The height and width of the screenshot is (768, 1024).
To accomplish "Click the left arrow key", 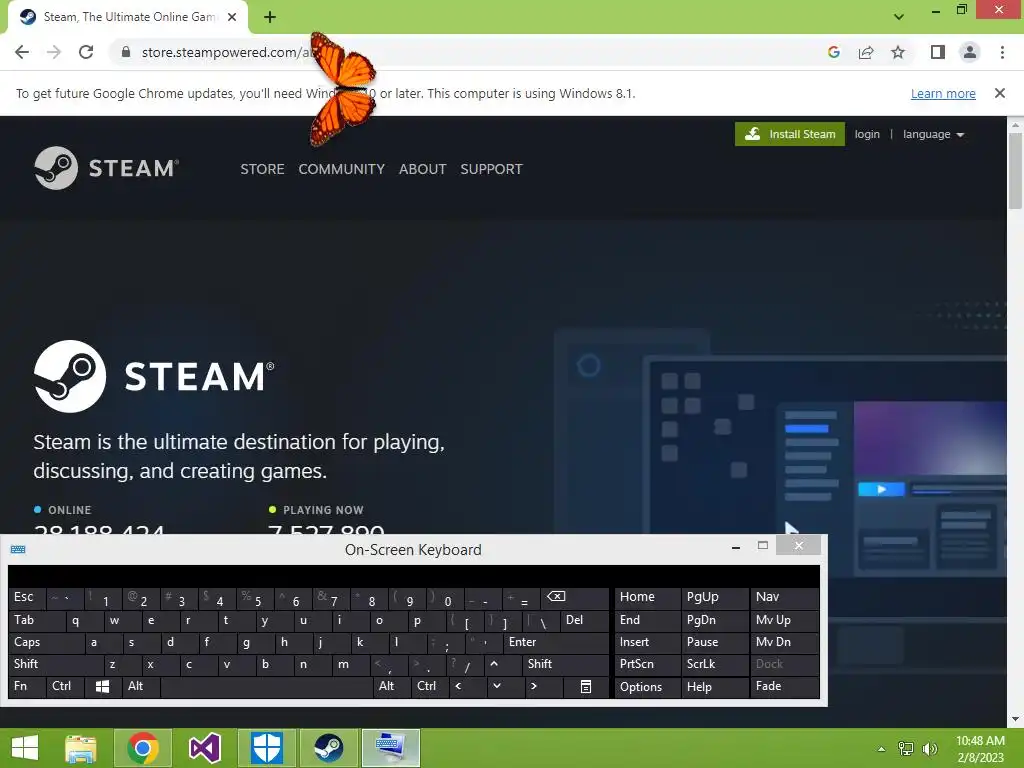I will 466,687.
